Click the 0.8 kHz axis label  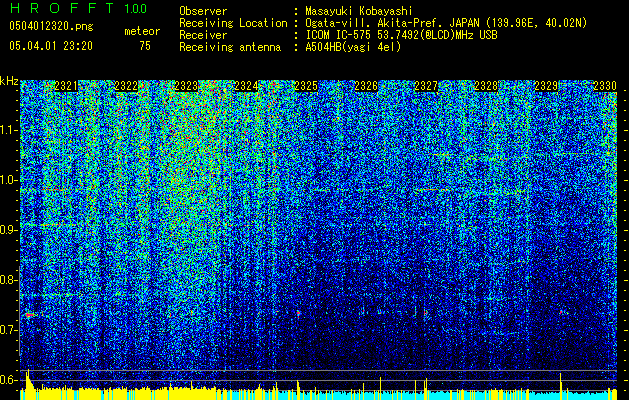tap(8, 280)
